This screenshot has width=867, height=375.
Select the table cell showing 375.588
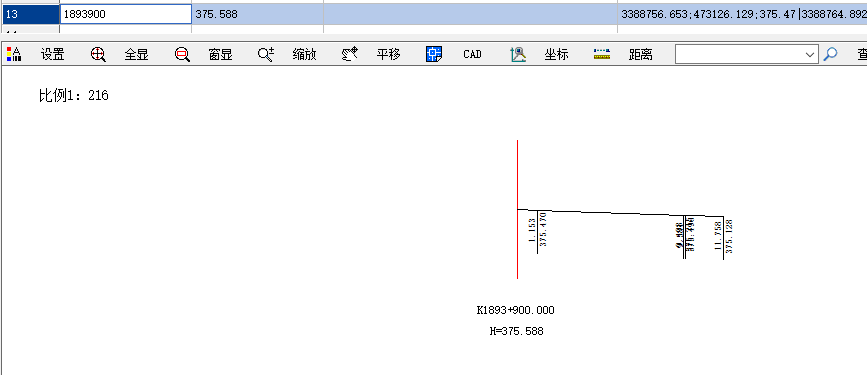click(x=258, y=14)
